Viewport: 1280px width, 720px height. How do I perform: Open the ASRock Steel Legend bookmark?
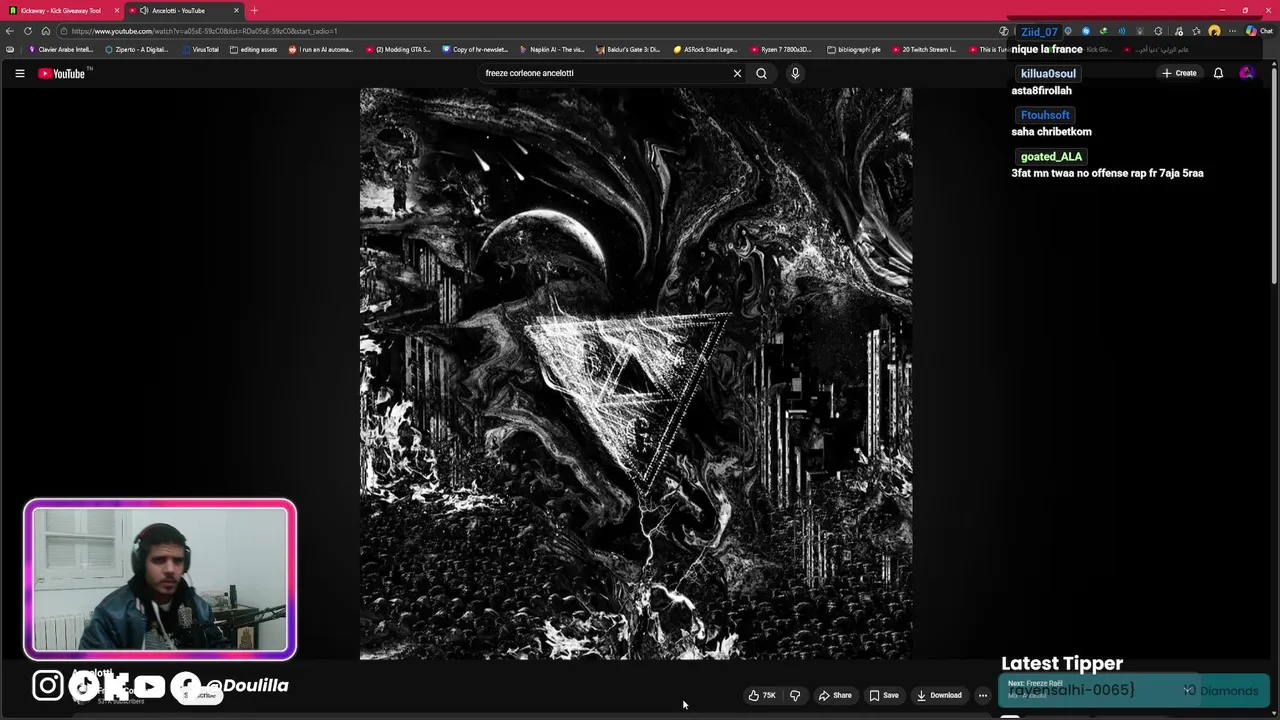(x=706, y=49)
